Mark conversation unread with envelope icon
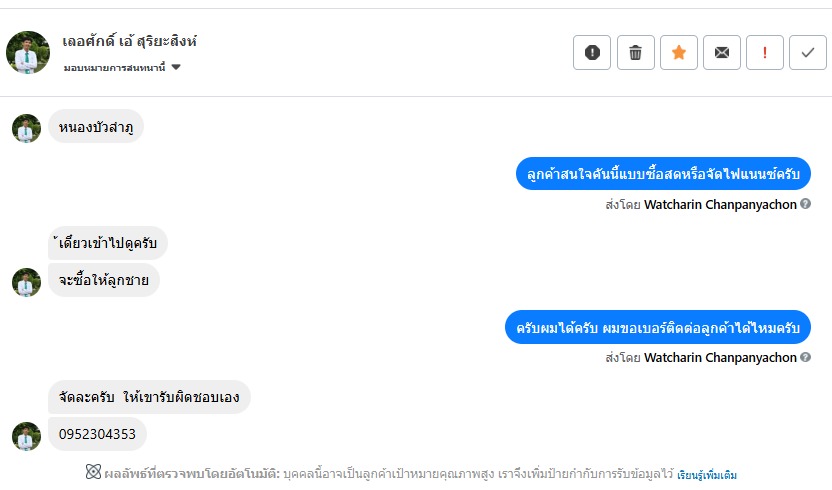This screenshot has height=490, width=832. (x=722, y=52)
